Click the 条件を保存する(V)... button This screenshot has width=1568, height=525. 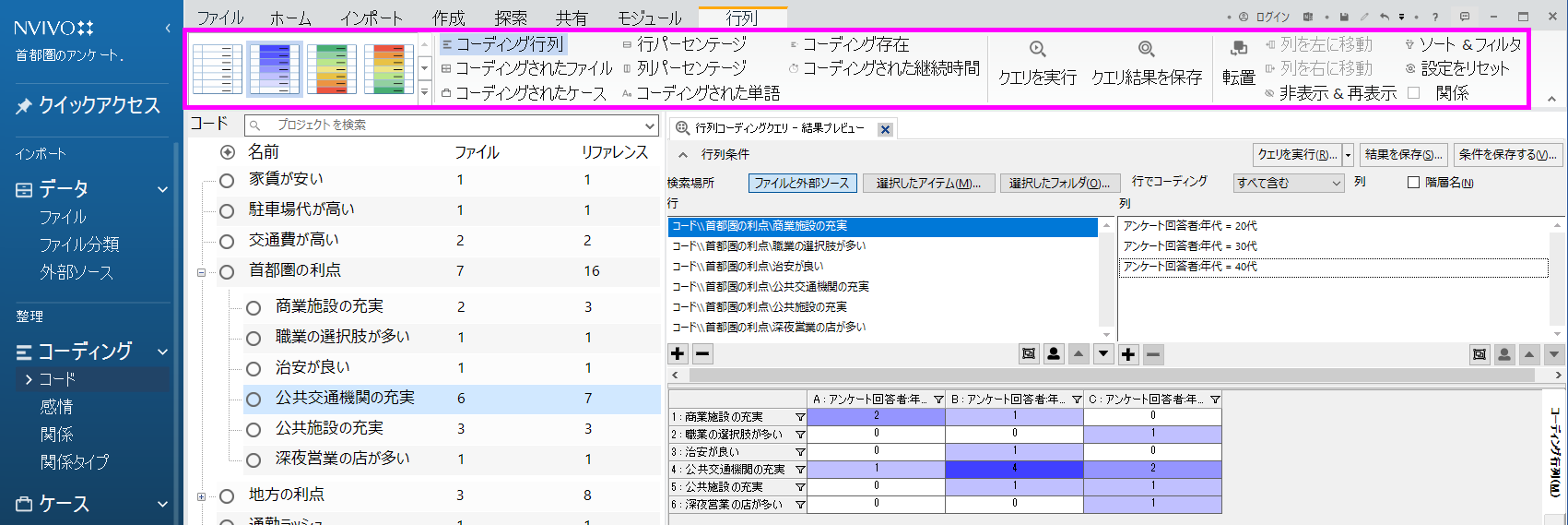1508,155
